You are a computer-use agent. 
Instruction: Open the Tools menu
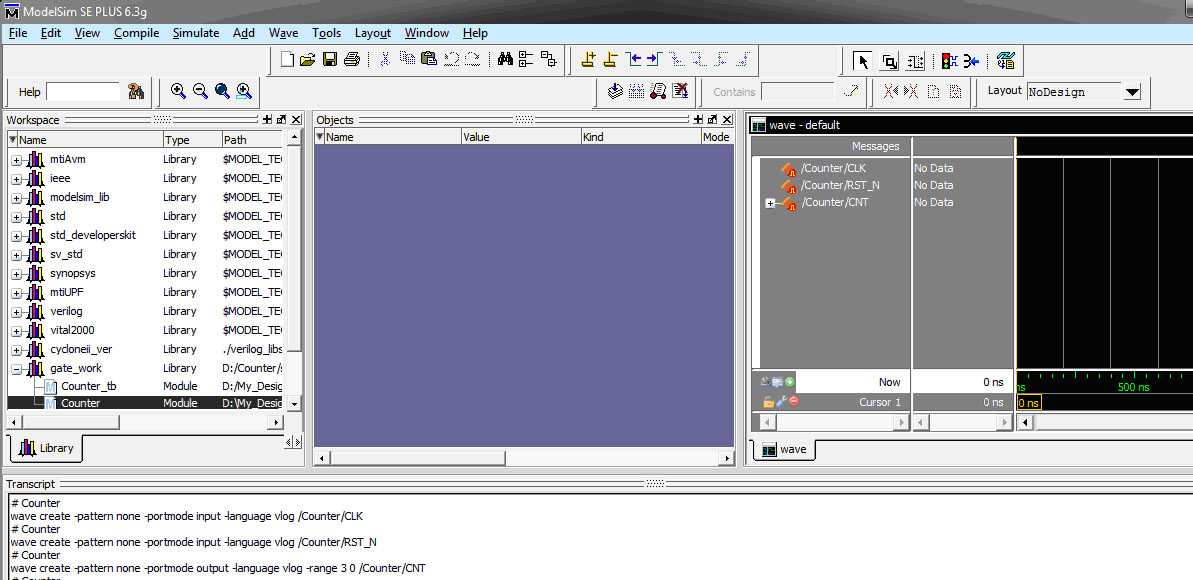(x=326, y=33)
